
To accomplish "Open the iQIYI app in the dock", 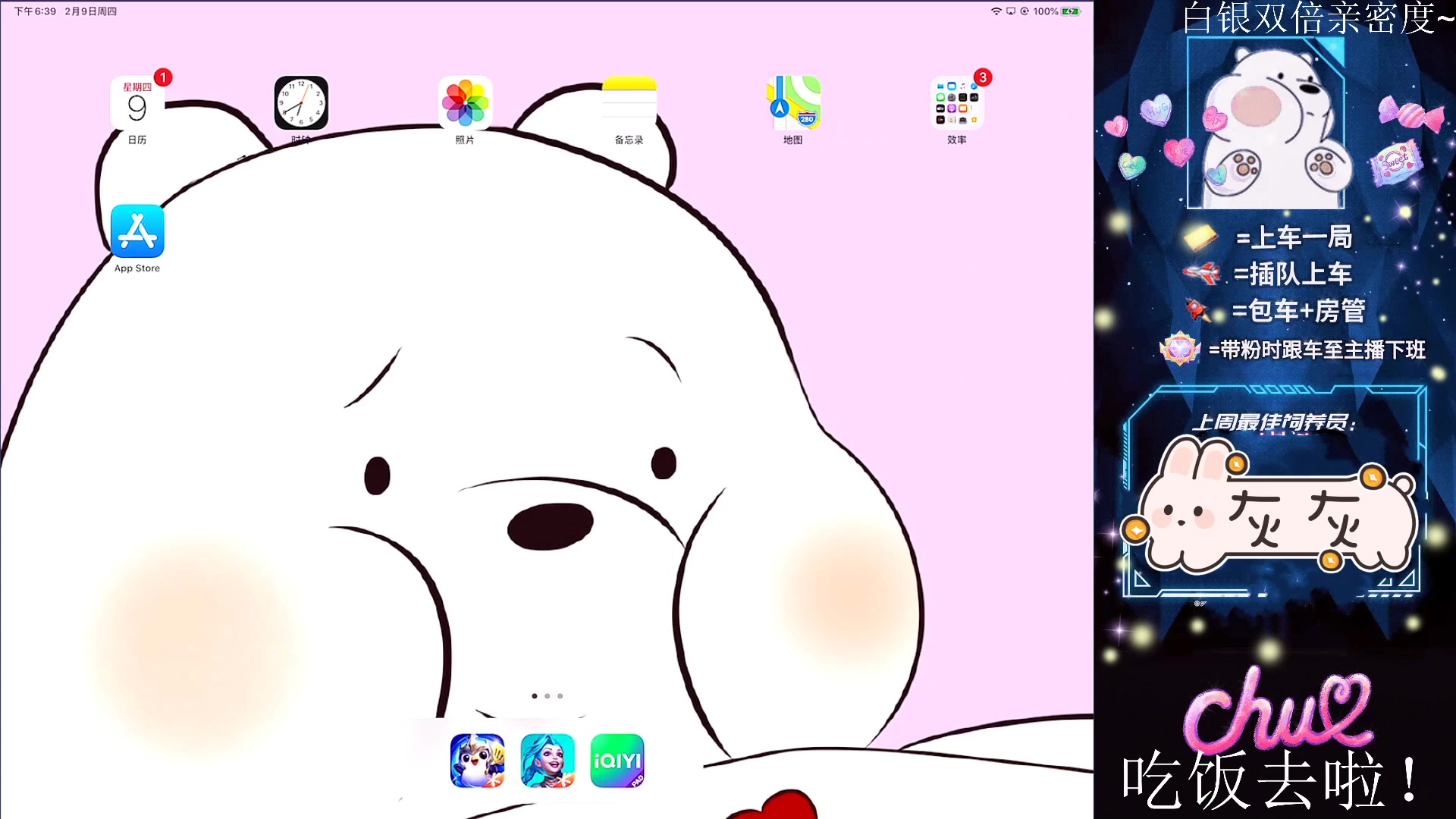I will pyautogui.click(x=617, y=761).
